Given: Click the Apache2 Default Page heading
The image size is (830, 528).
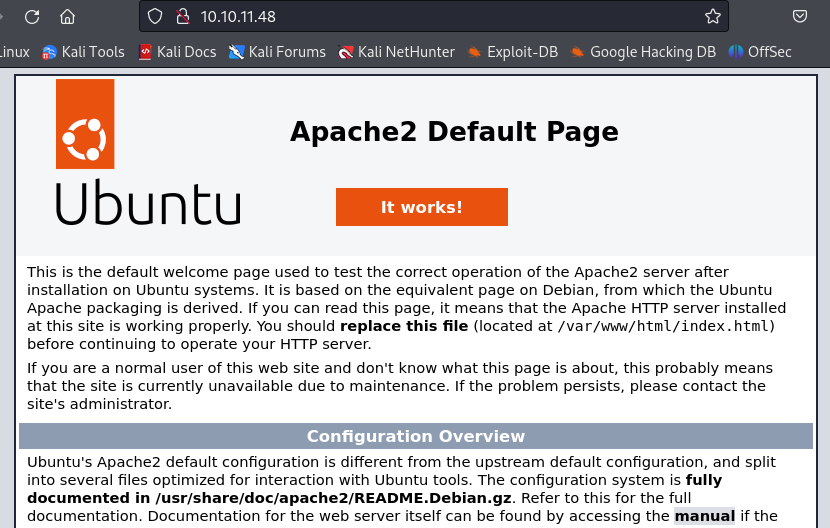Looking at the screenshot, I should [x=454, y=131].
